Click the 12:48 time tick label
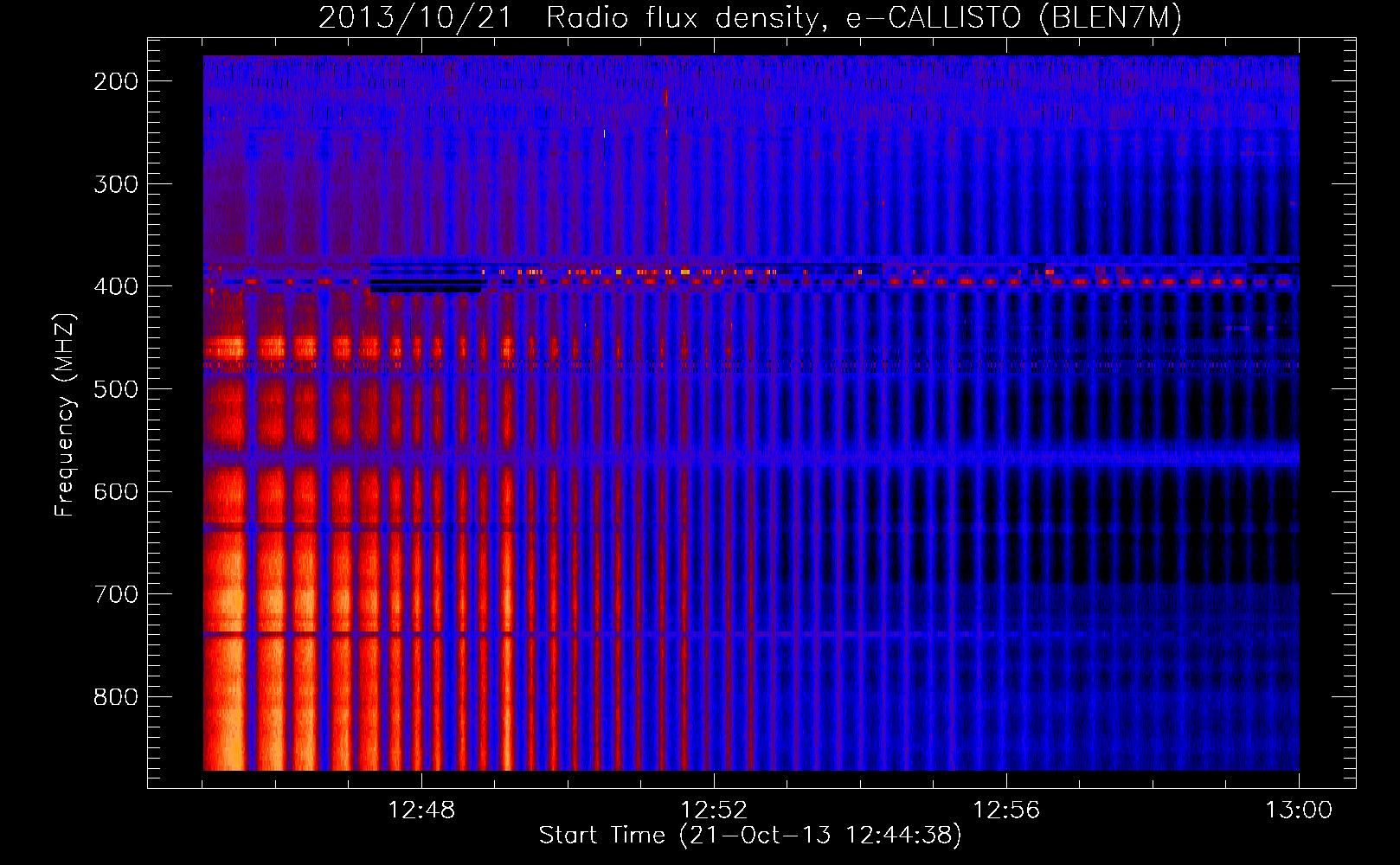1400x865 pixels. (421, 811)
